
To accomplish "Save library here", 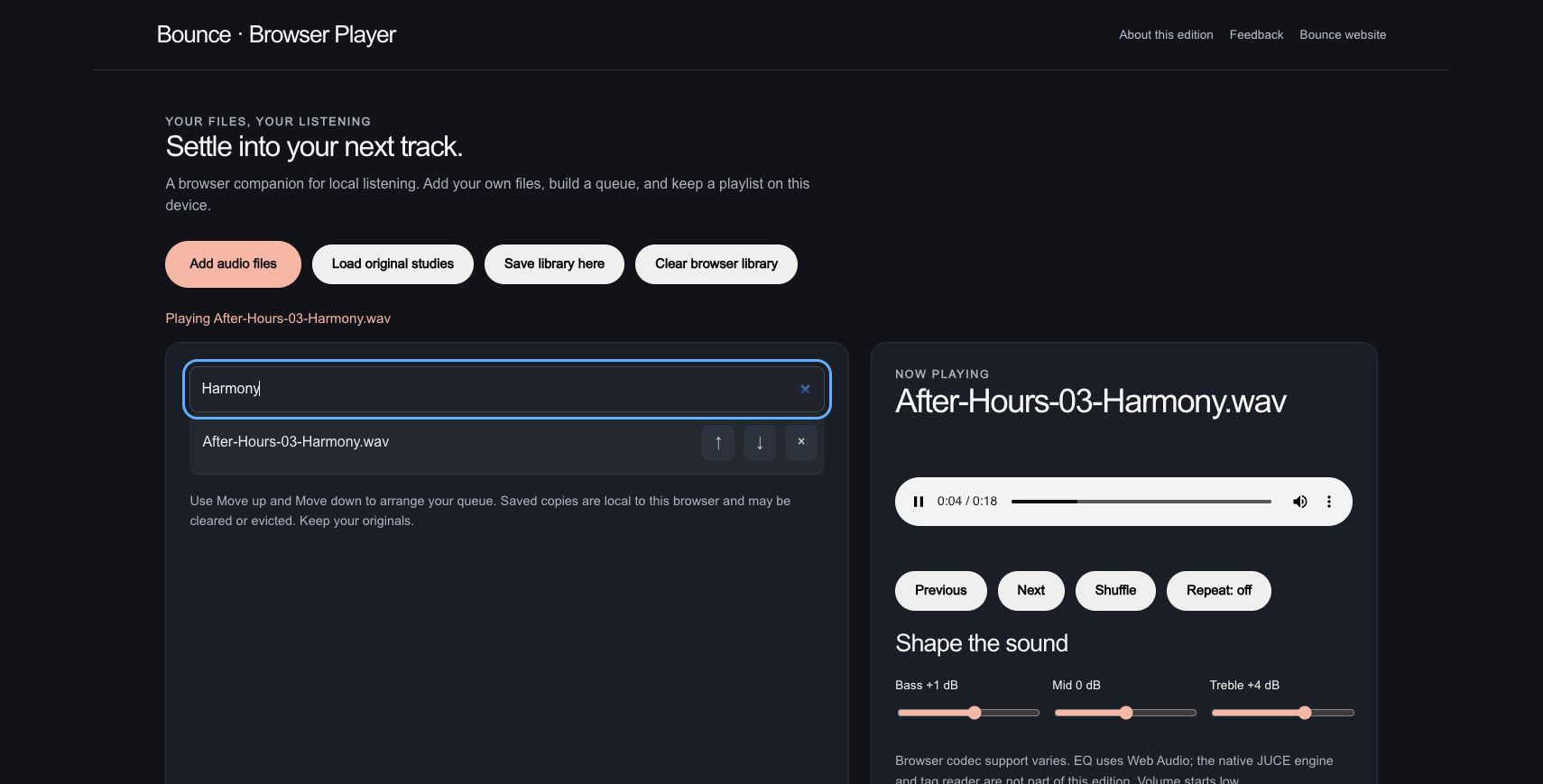I will pyautogui.click(x=554, y=264).
